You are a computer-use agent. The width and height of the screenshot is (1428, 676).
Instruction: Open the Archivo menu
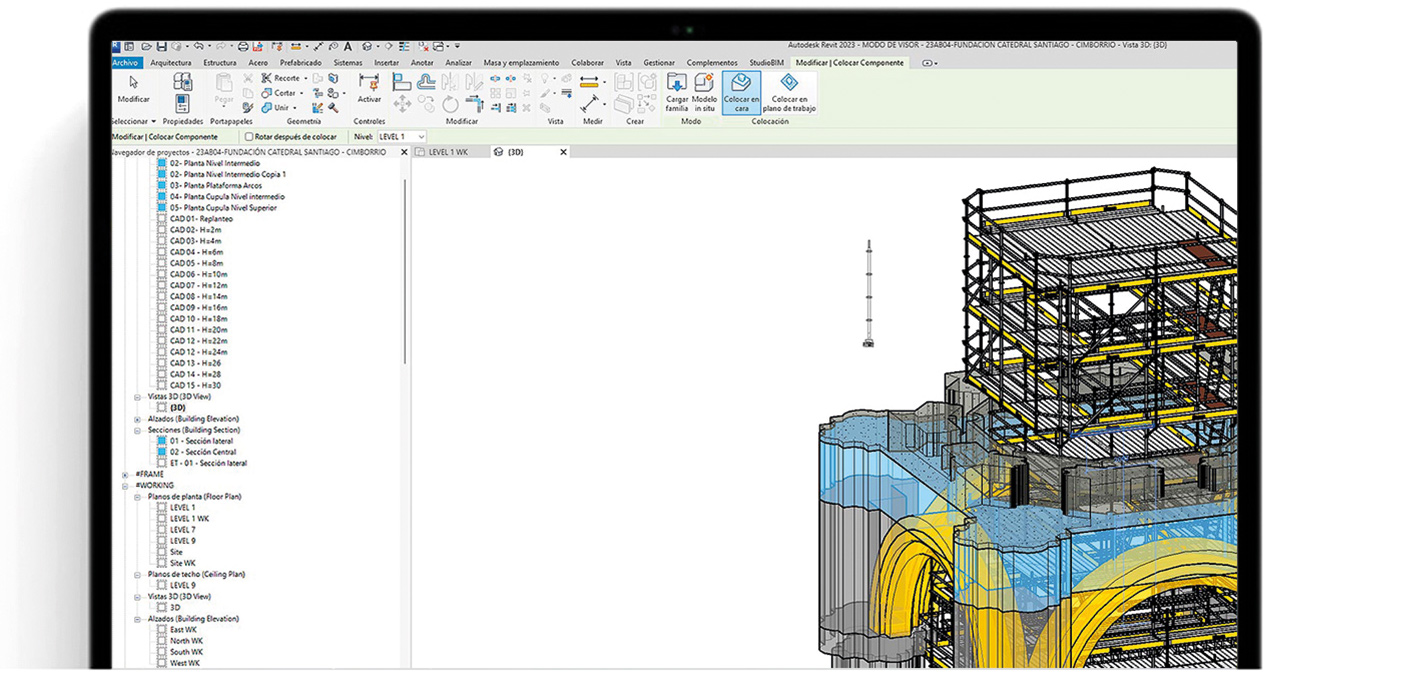pyautogui.click(x=126, y=63)
